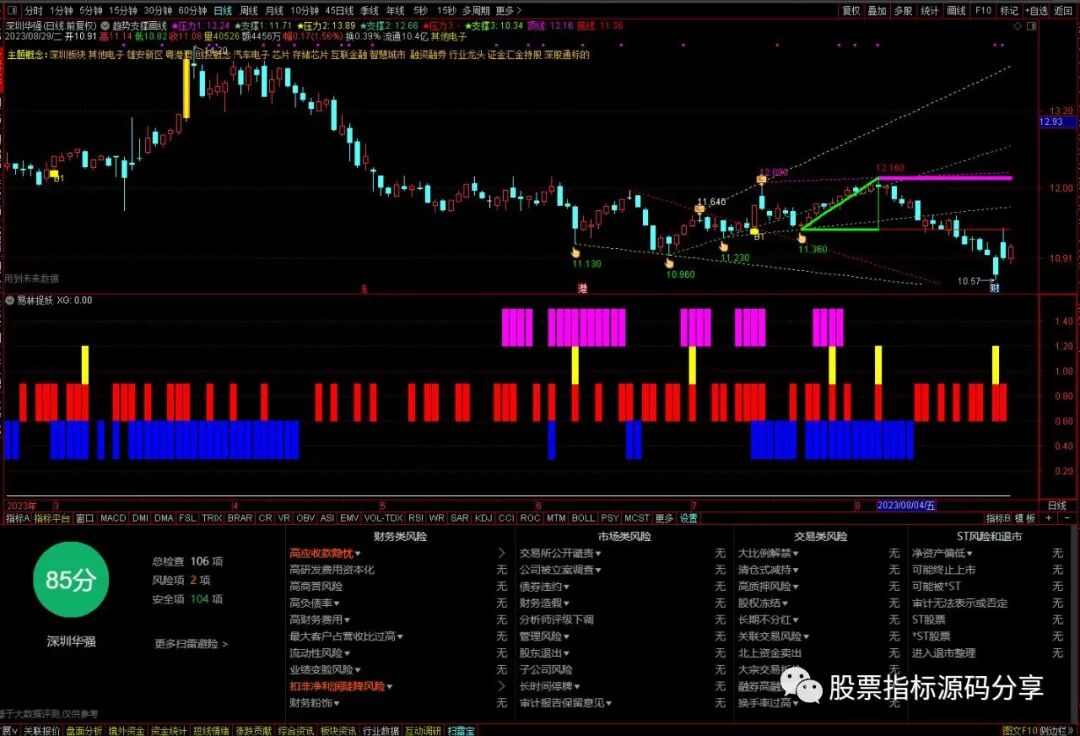Select the VOL-TDX indicator
The image size is (1080, 736).
(384, 518)
